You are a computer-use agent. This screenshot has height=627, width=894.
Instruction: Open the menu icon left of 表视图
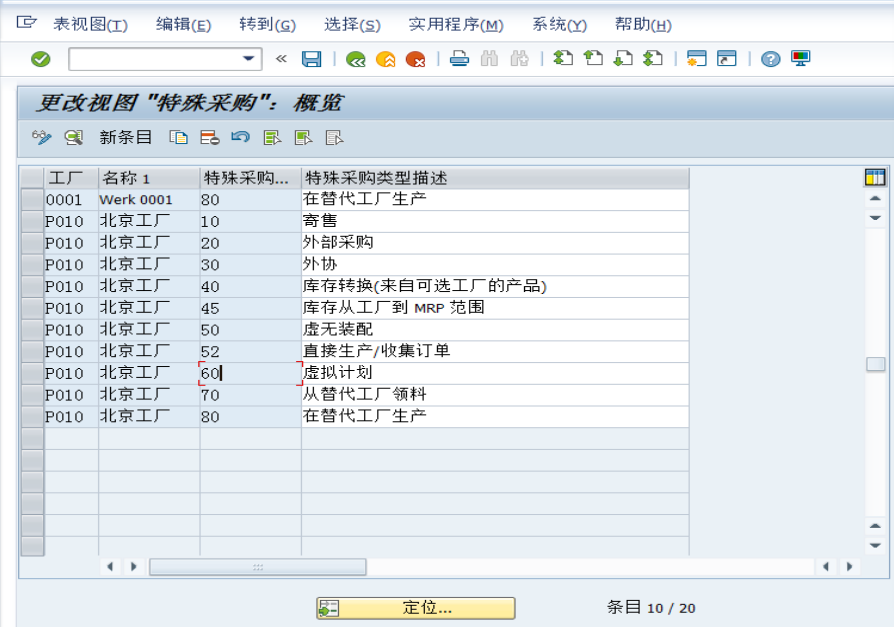point(26,23)
